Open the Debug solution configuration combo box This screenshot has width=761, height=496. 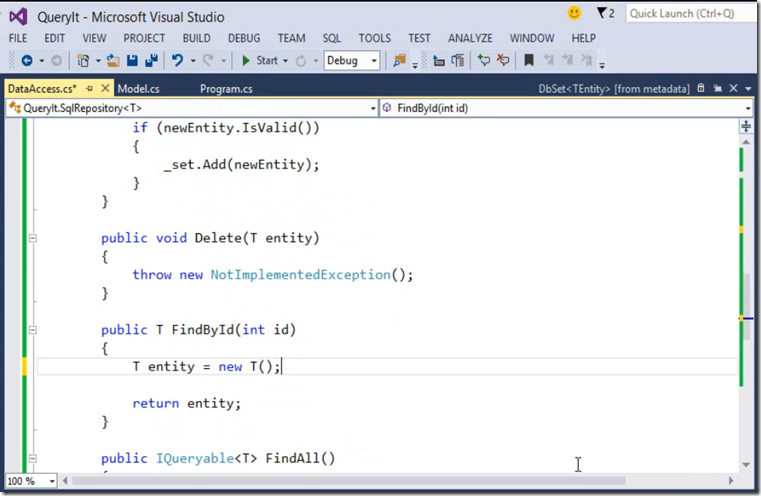[x=352, y=61]
